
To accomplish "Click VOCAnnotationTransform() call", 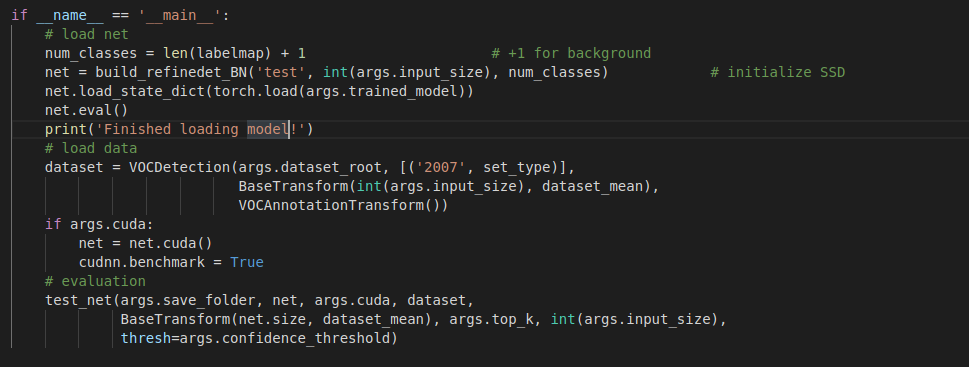I will [x=339, y=205].
